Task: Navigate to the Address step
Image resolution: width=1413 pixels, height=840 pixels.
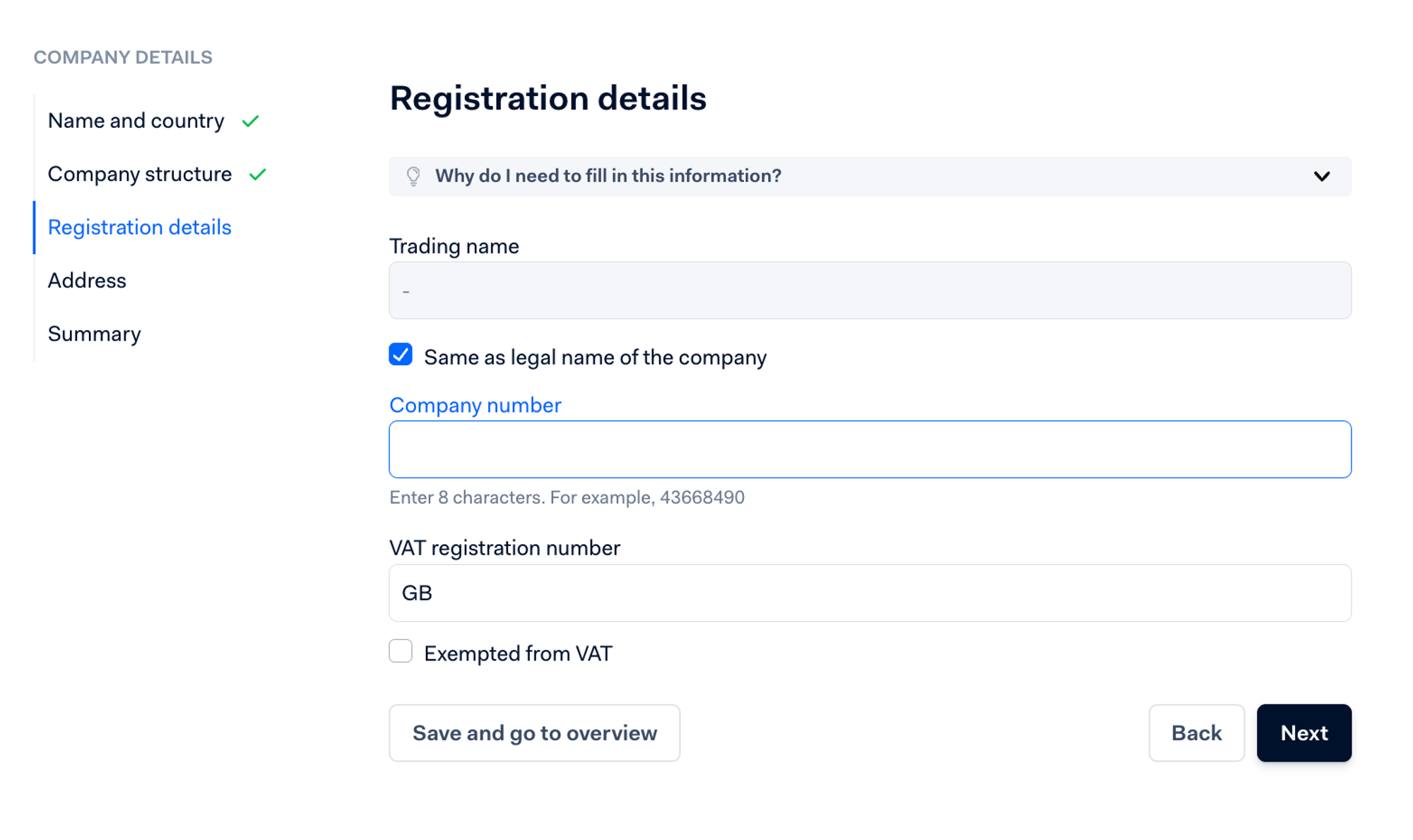Action: [x=87, y=280]
